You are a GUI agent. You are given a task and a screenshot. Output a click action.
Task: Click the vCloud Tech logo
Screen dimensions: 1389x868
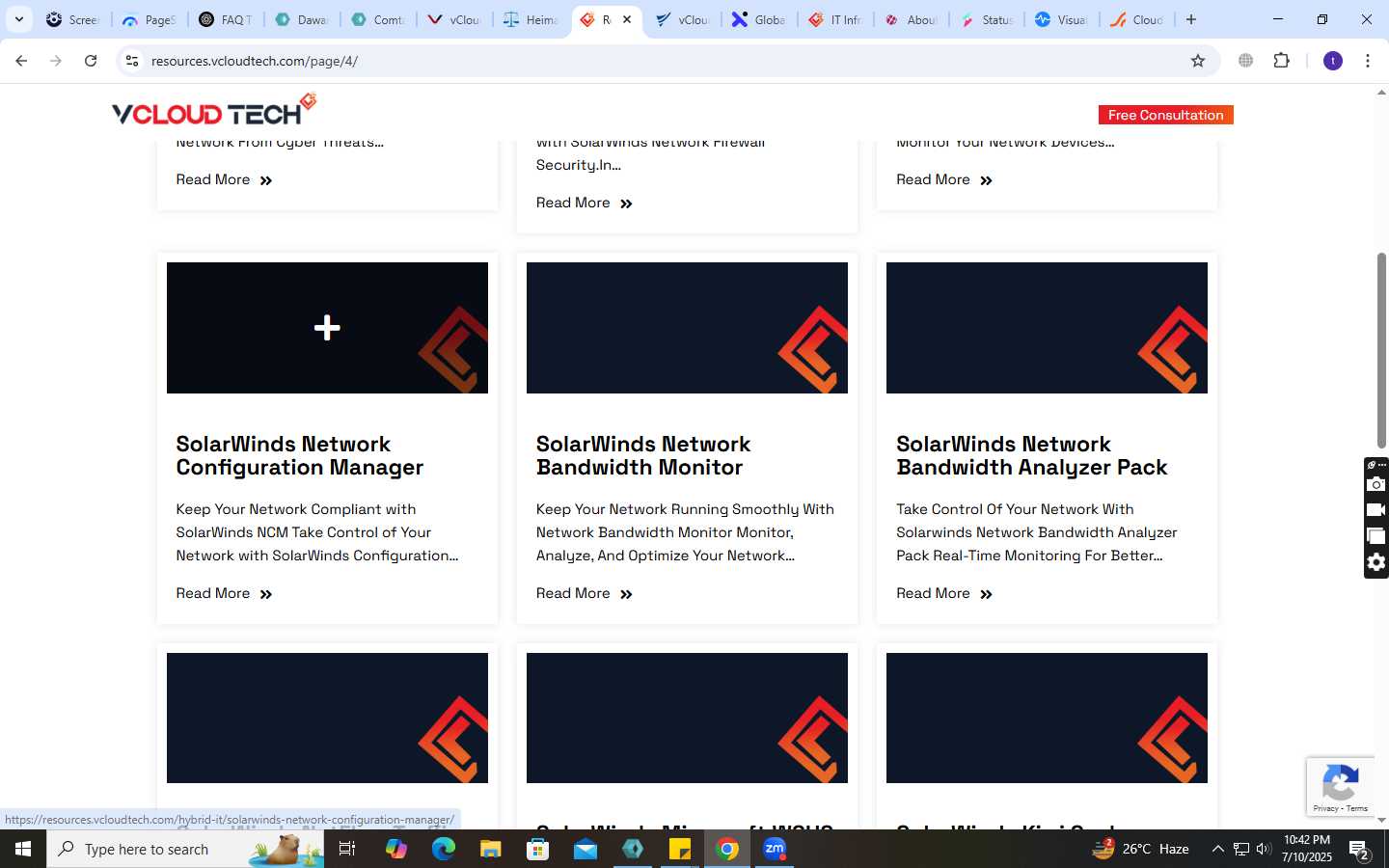214,110
